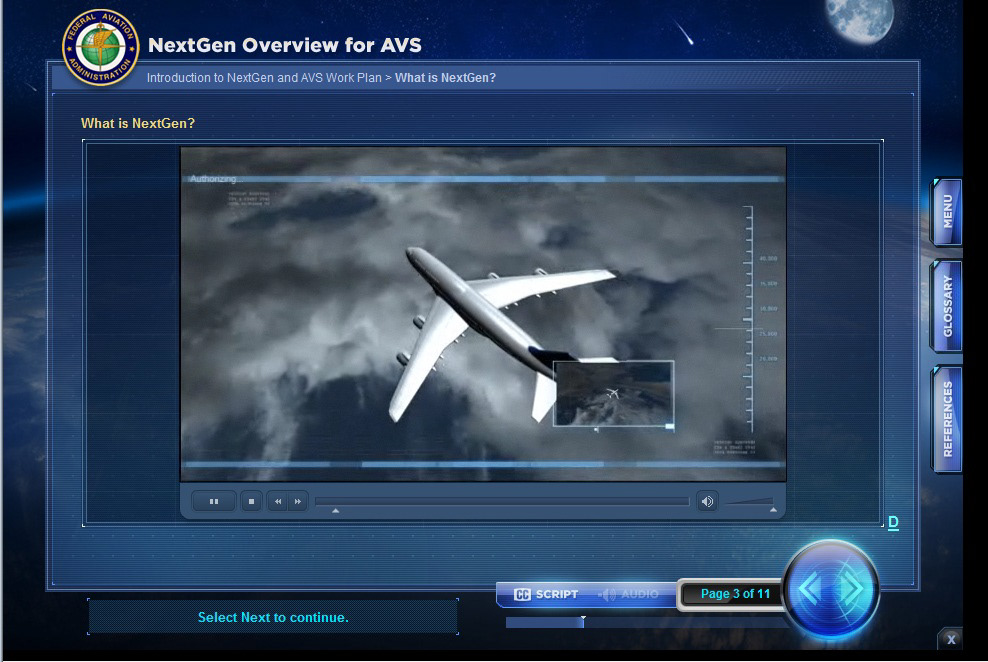Close the course with X button
This screenshot has height=662, width=988.
[951, 639]
